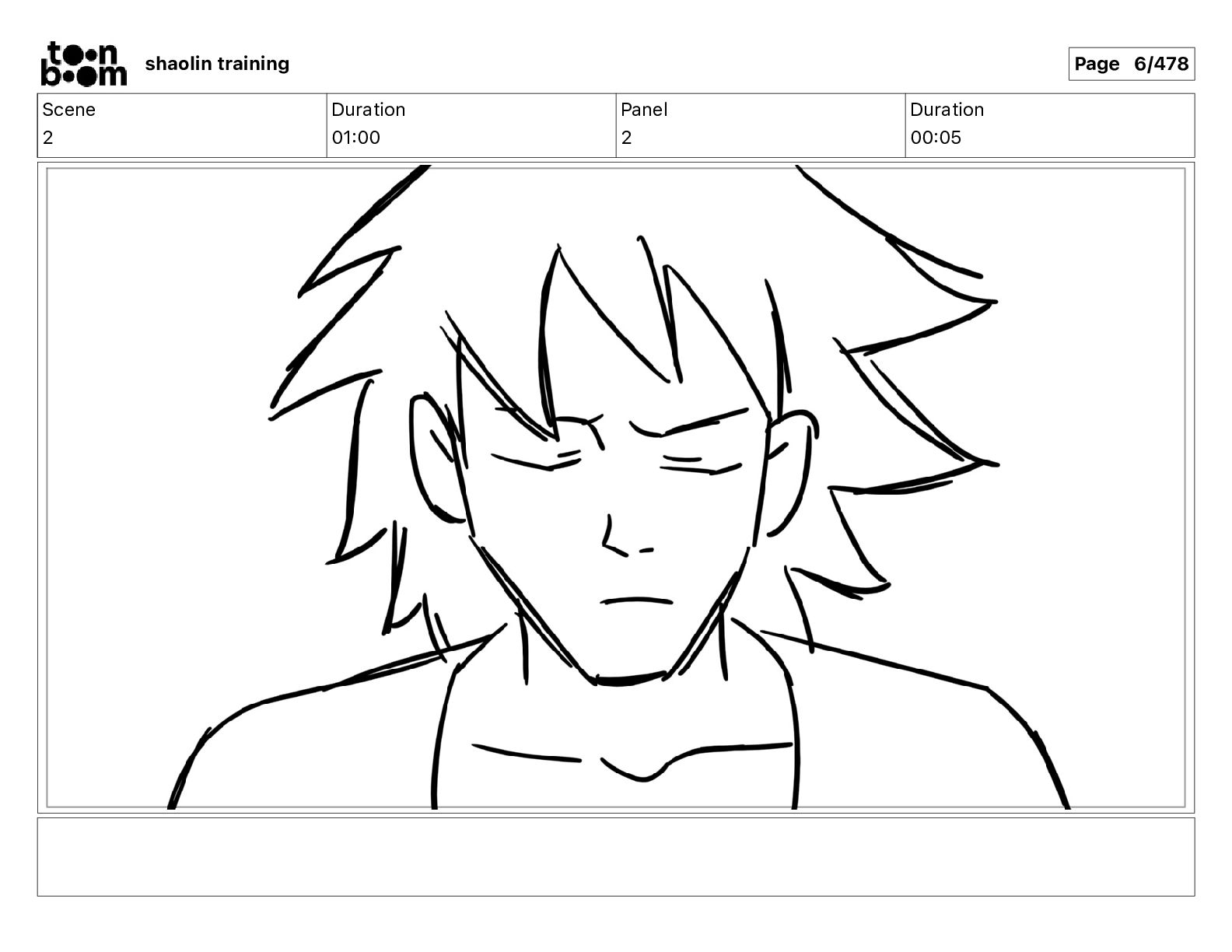Click the character's mouth line
The image size is (1232, 952).
coord(636,600)
